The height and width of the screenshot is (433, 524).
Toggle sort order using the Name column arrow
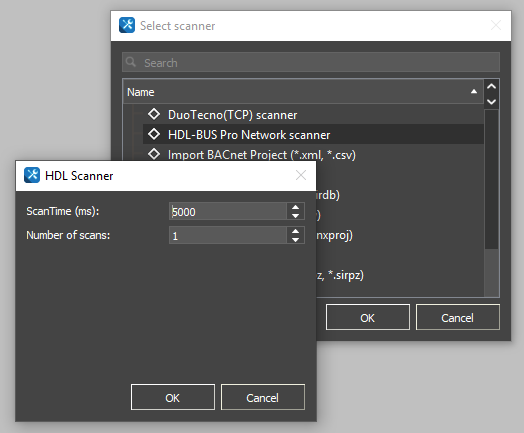(x=474, y=92)
